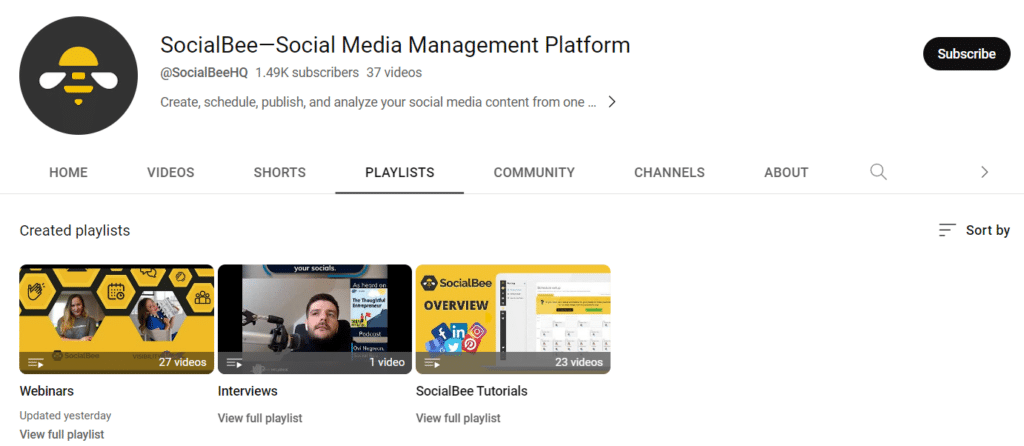Image resolution: width=1024 pixels, height=446 pixels.
Task: Click the 23 videos overlay label
Action: click(579, 362)
